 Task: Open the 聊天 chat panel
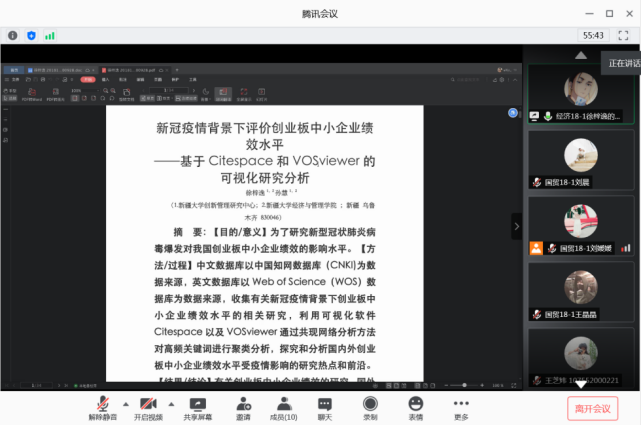pyautogui.click(x=325, y=408)
